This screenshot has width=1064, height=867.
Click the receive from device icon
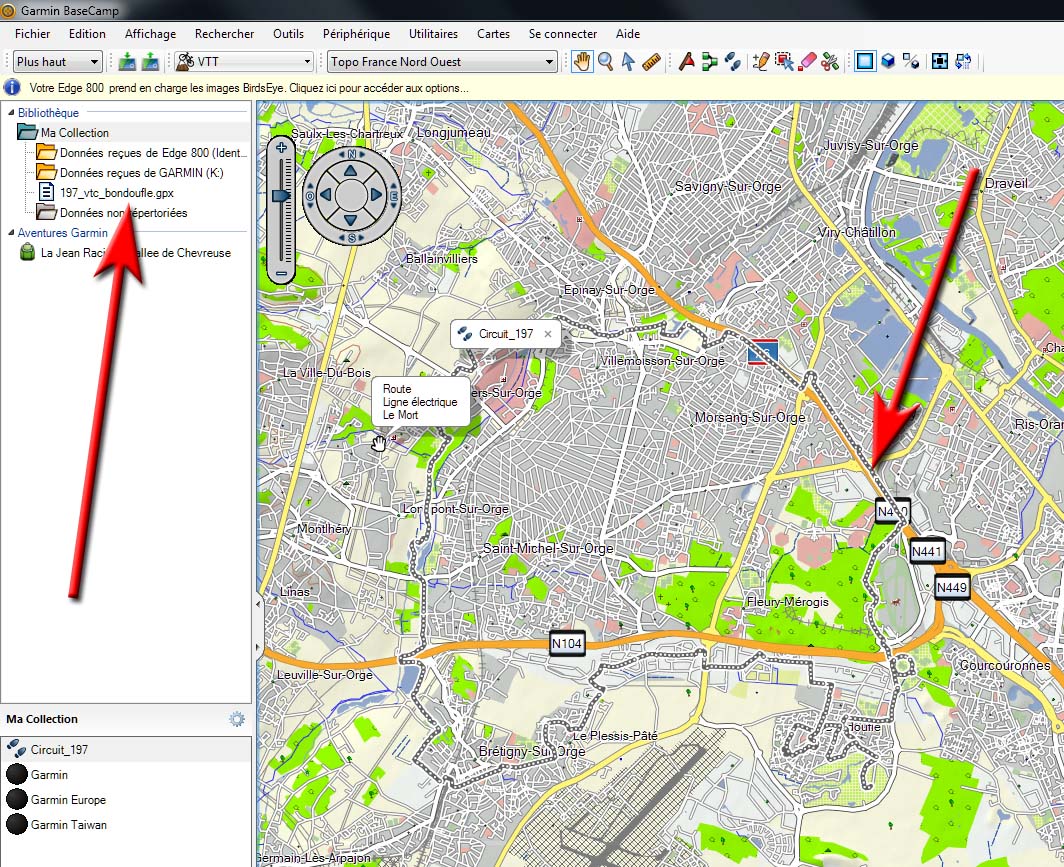point(150,62)
